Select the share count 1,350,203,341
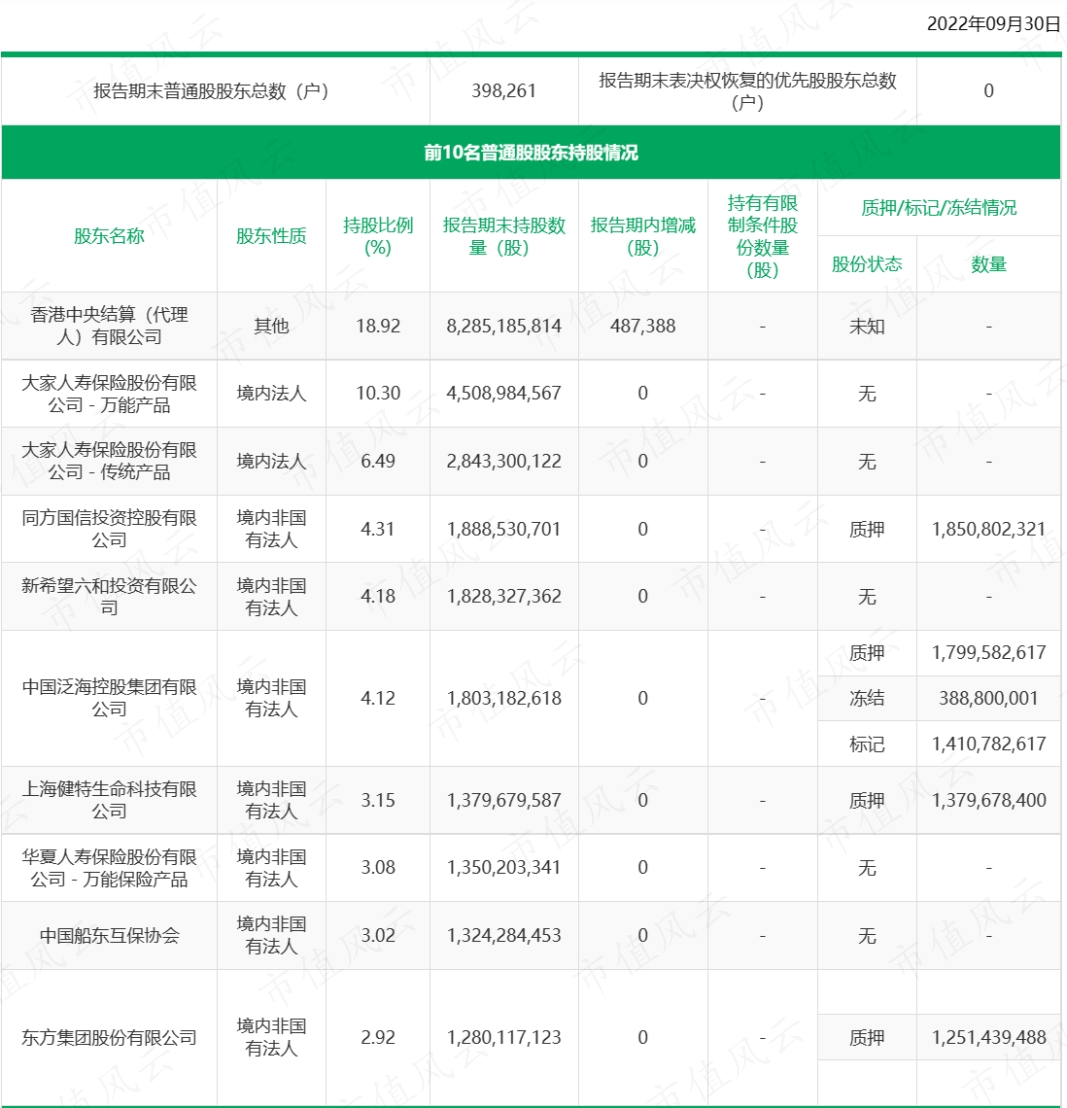Screen dimensions: 1067x1108 click(504, 867)
